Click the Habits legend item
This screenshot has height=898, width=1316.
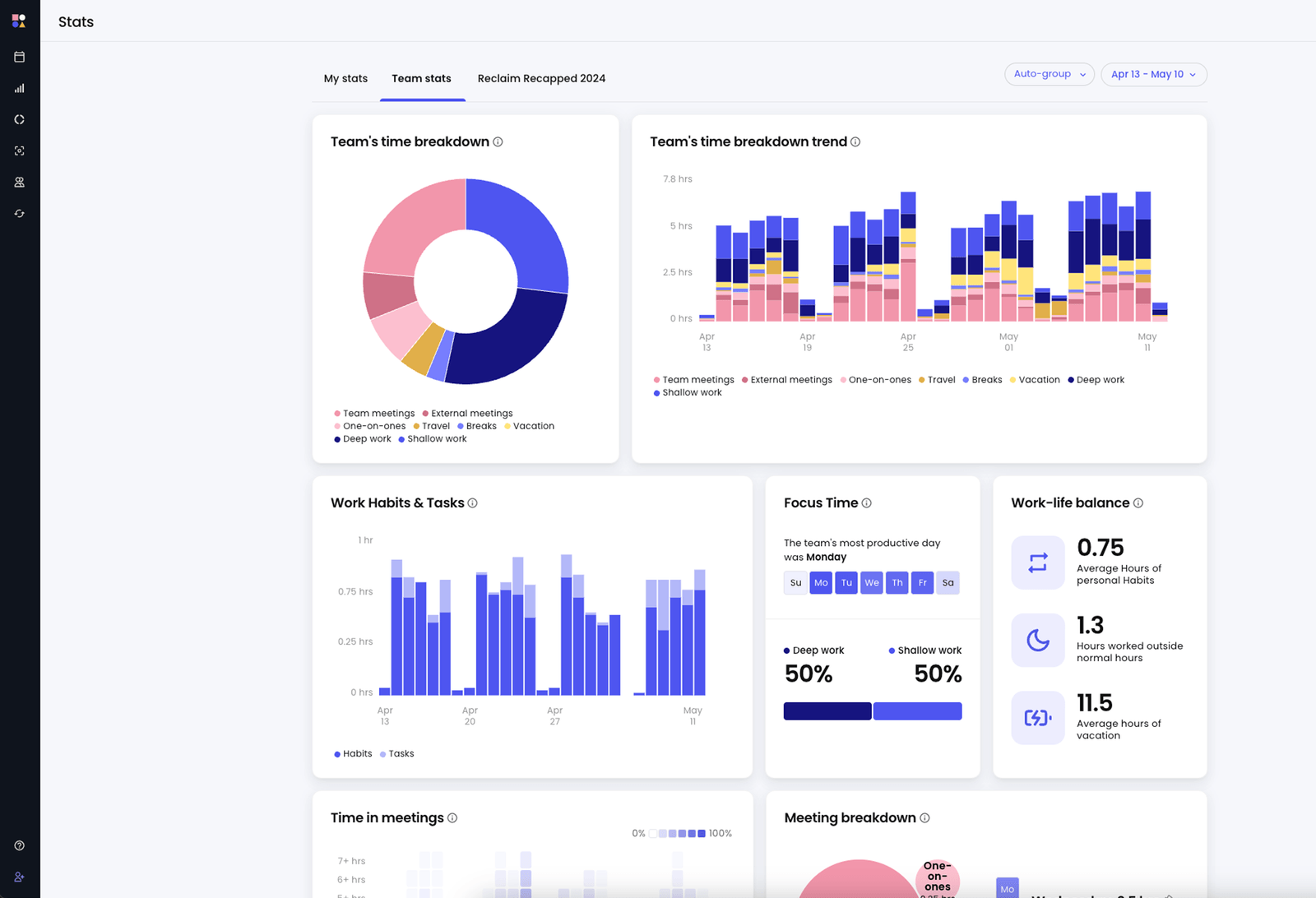(353, 754)
